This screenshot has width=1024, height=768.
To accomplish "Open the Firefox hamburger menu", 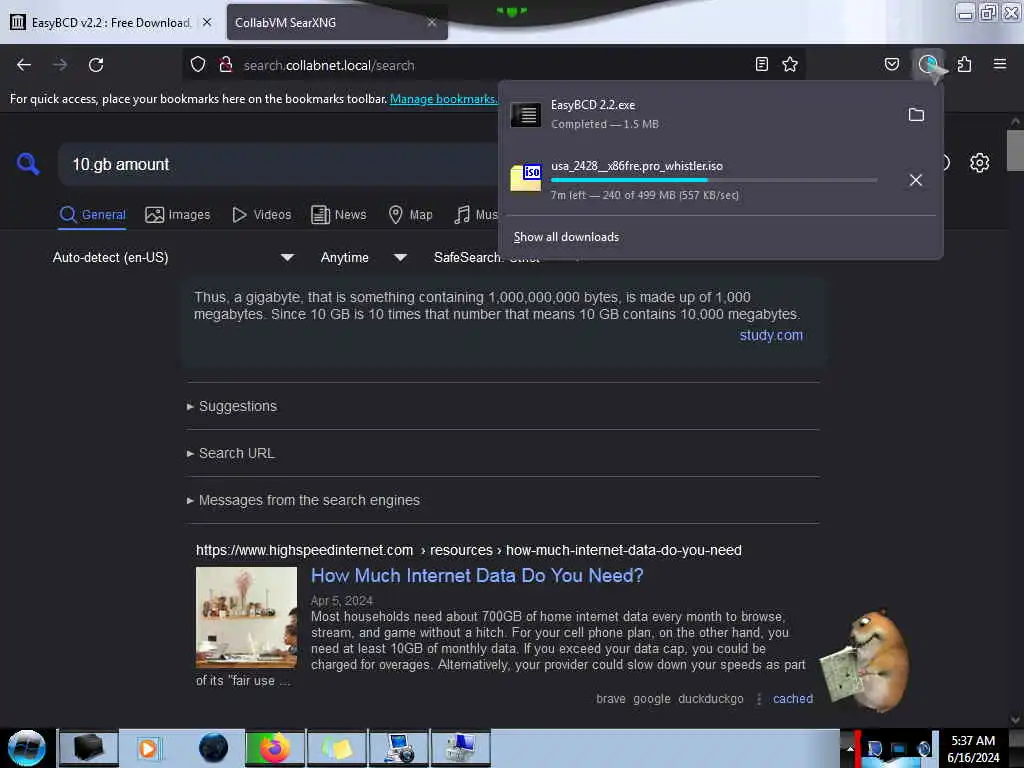I will [1000, 64].
